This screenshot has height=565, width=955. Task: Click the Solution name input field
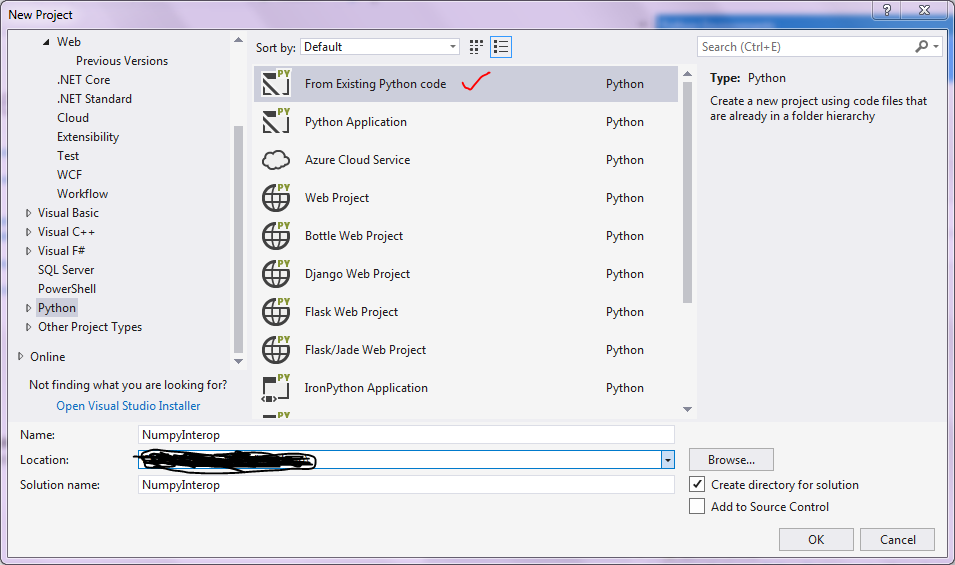pyautogui.click(x=406, y=485)
